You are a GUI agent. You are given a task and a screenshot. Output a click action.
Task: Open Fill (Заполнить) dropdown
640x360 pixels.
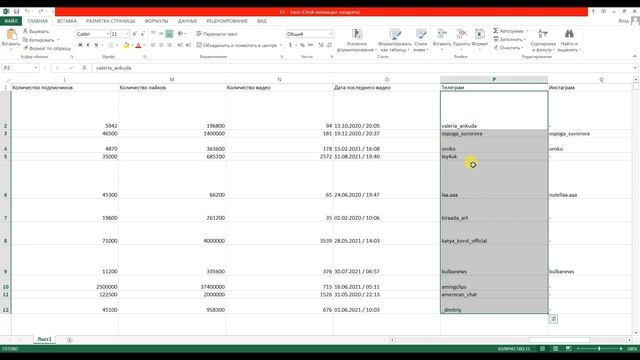pos(509,39)
